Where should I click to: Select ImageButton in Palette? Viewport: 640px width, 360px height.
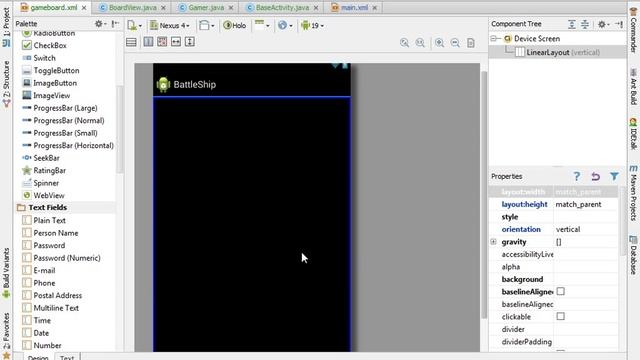[49, 83]
